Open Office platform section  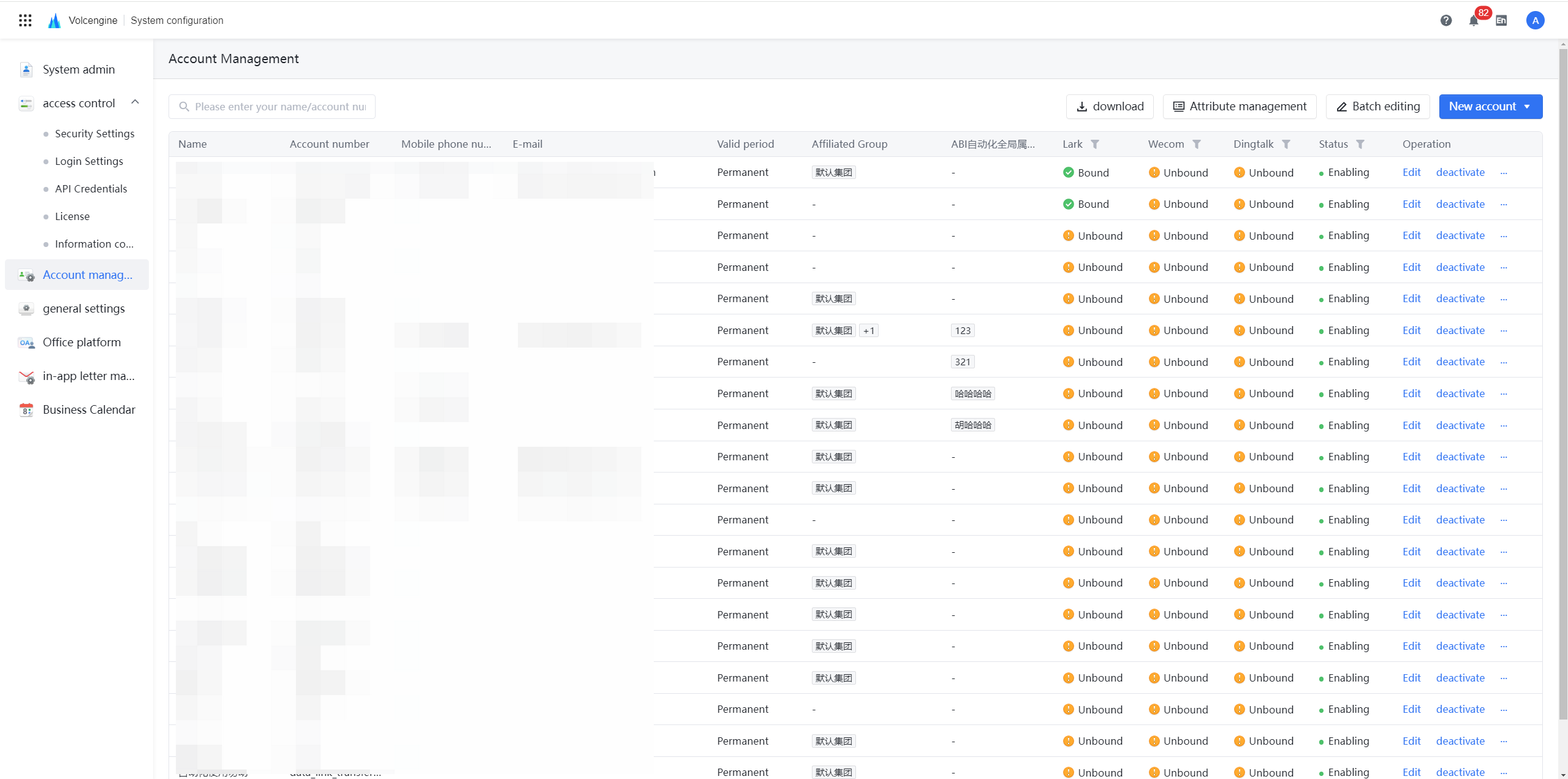tap(81, 343)
